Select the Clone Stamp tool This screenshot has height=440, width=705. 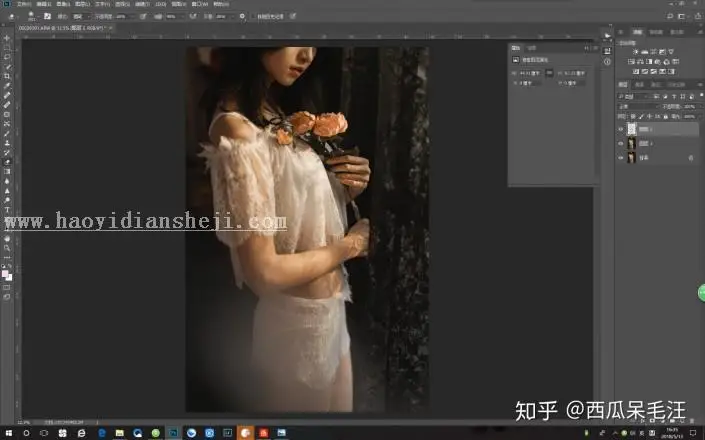coord(7,143)
